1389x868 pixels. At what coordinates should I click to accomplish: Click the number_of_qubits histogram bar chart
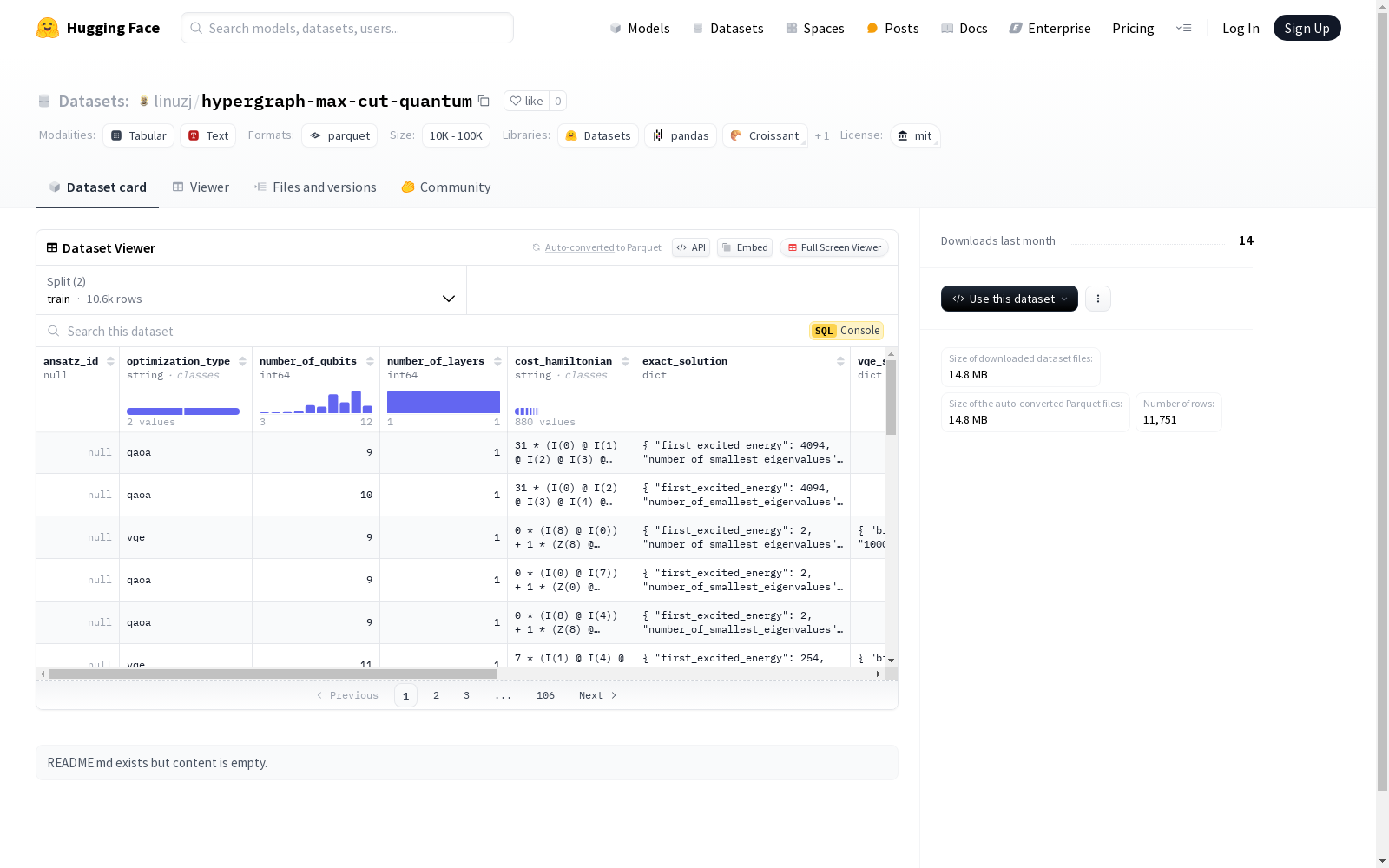click(316, 402)
